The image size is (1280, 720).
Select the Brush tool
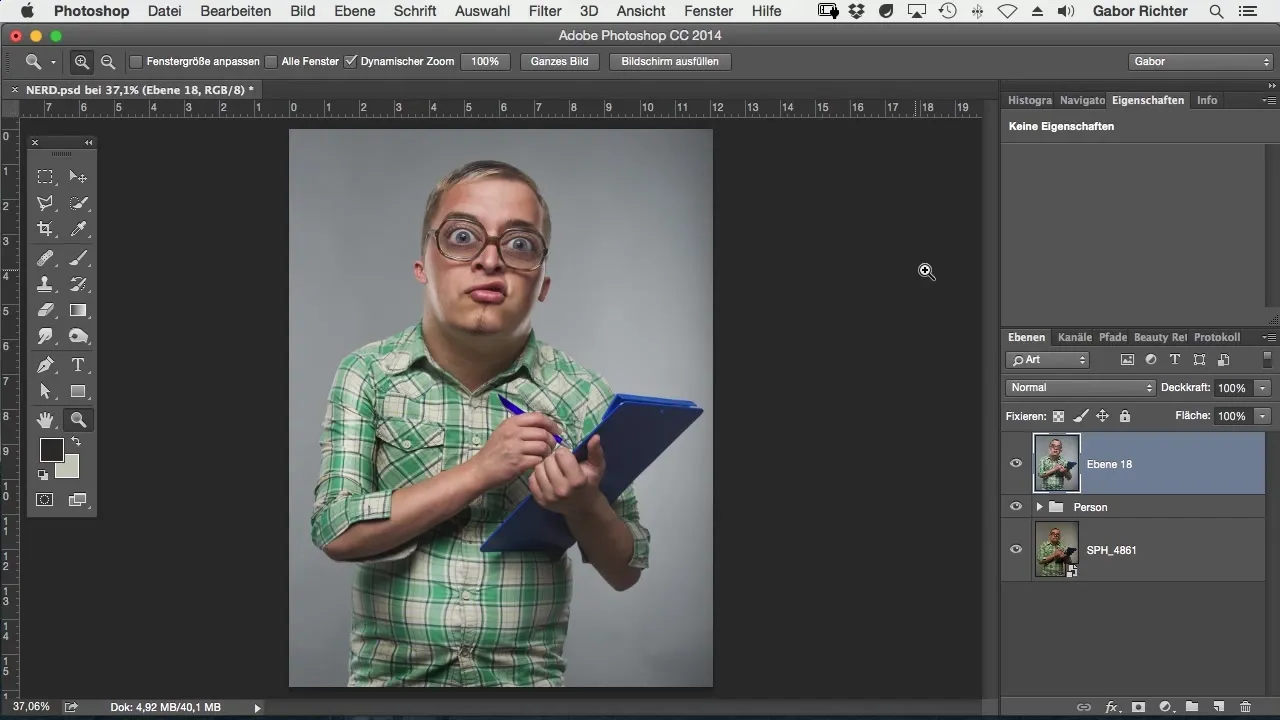coord(78,259)
